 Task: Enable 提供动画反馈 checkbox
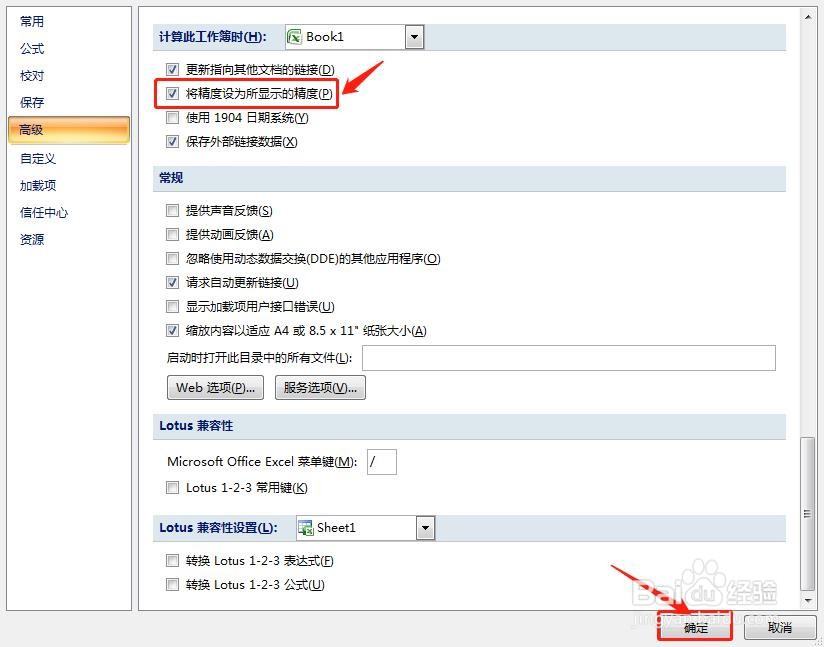pyautogui.click(x=172, y=234)
